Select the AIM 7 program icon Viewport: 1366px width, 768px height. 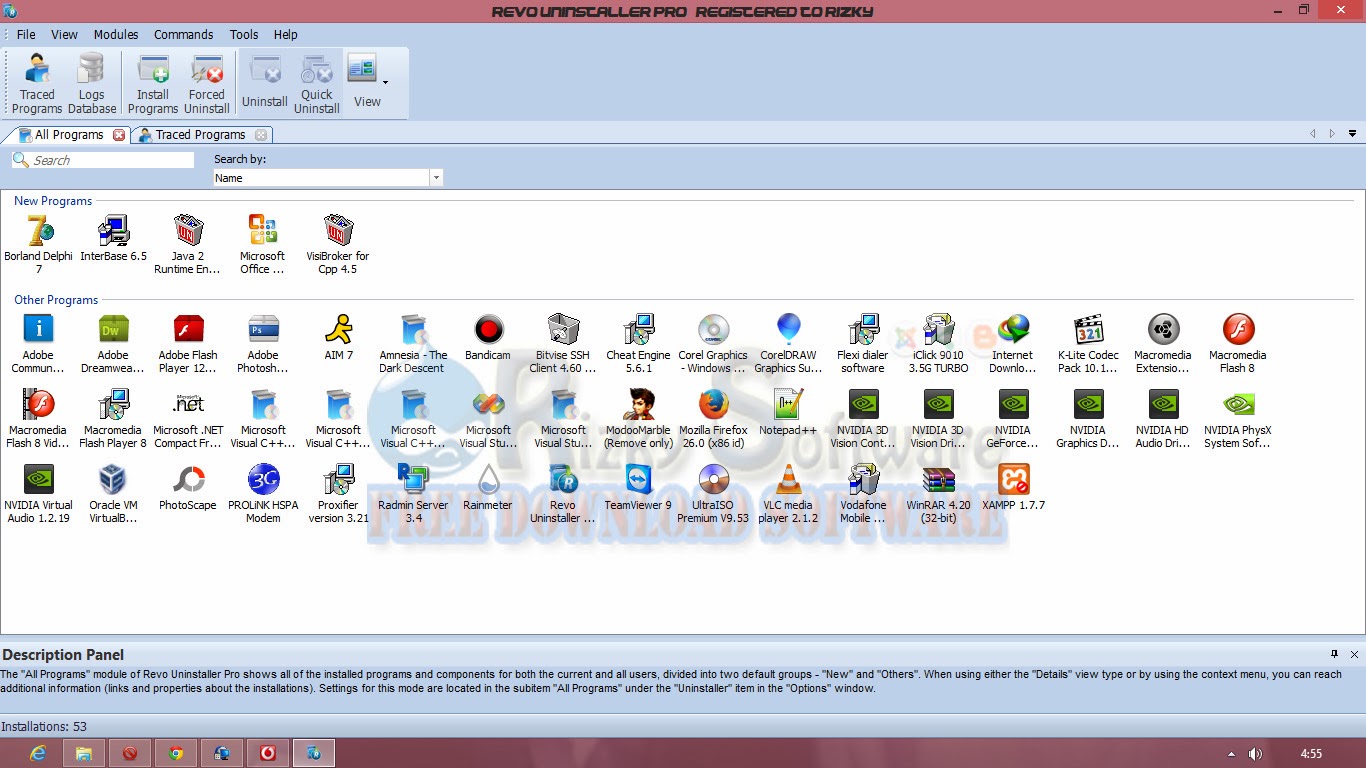339,337
